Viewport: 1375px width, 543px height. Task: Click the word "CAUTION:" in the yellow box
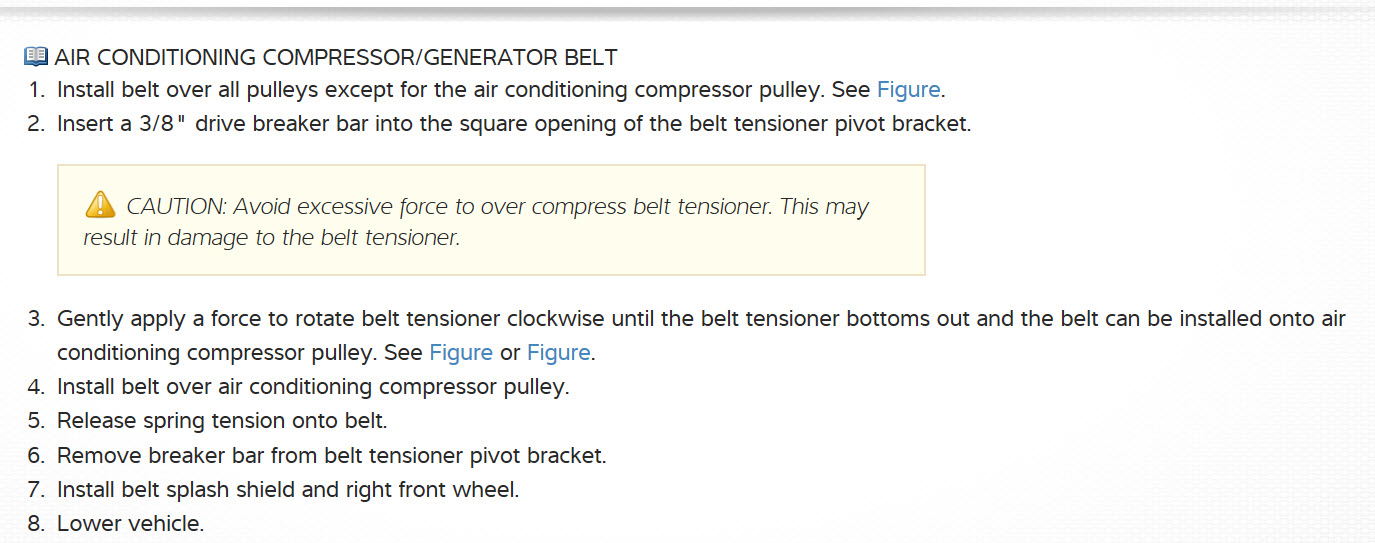(x=177, y=207)
